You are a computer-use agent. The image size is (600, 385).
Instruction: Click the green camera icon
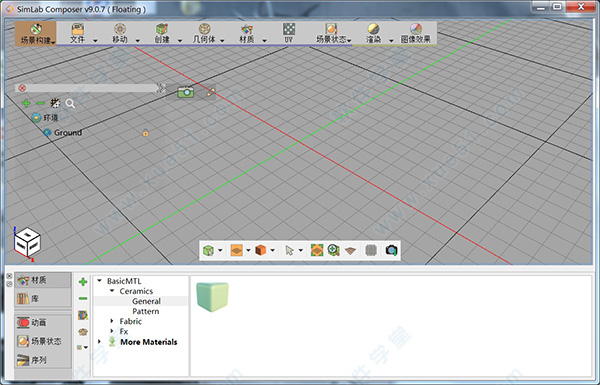186,92
